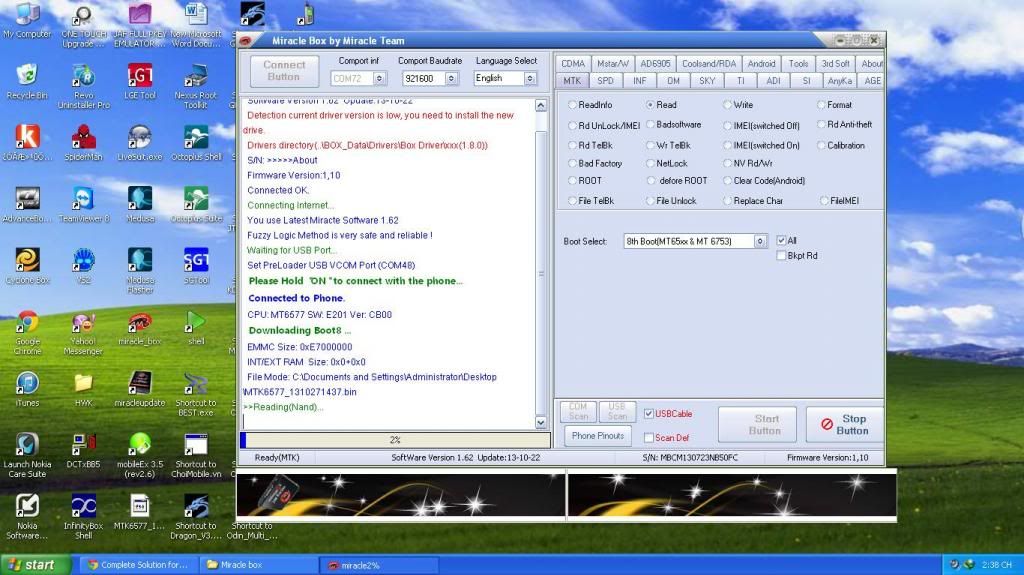The height and width of the screenshot is (575, 1024).
Task: Switch to miracle2% taskbar item
Action: [379, 565]
